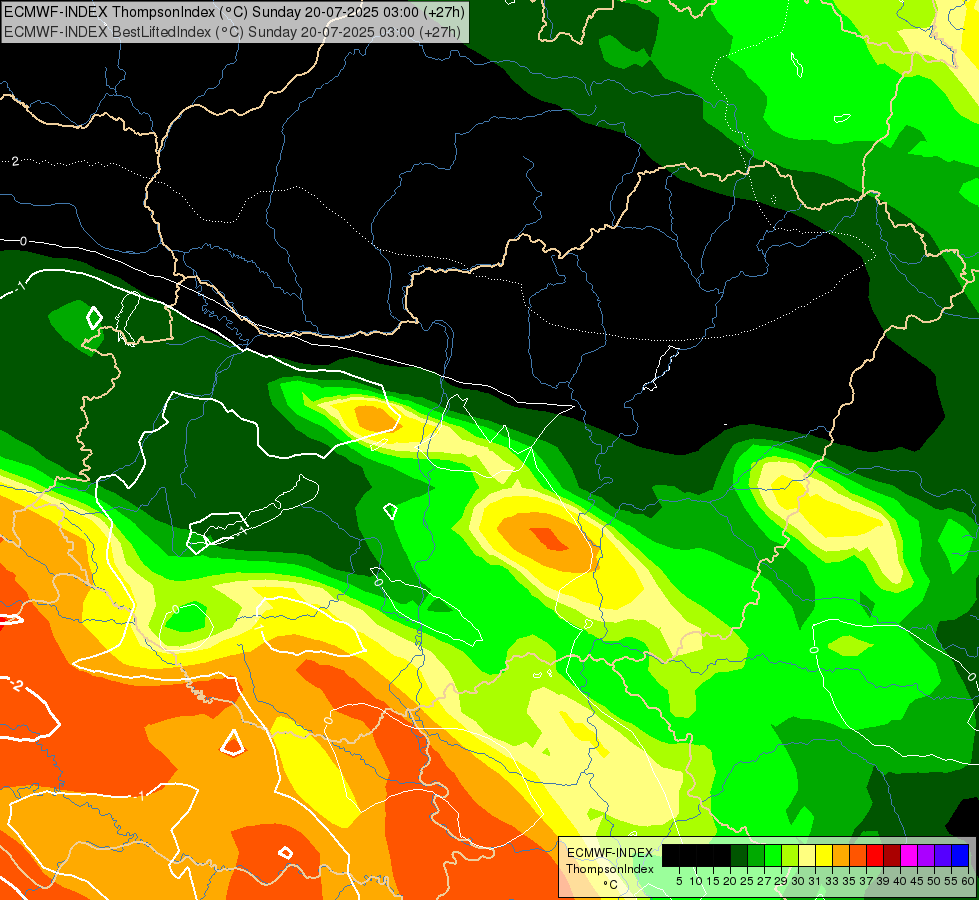Click the legend's ThompsonIndex label
979x900 pixels.
coord(610,869)
